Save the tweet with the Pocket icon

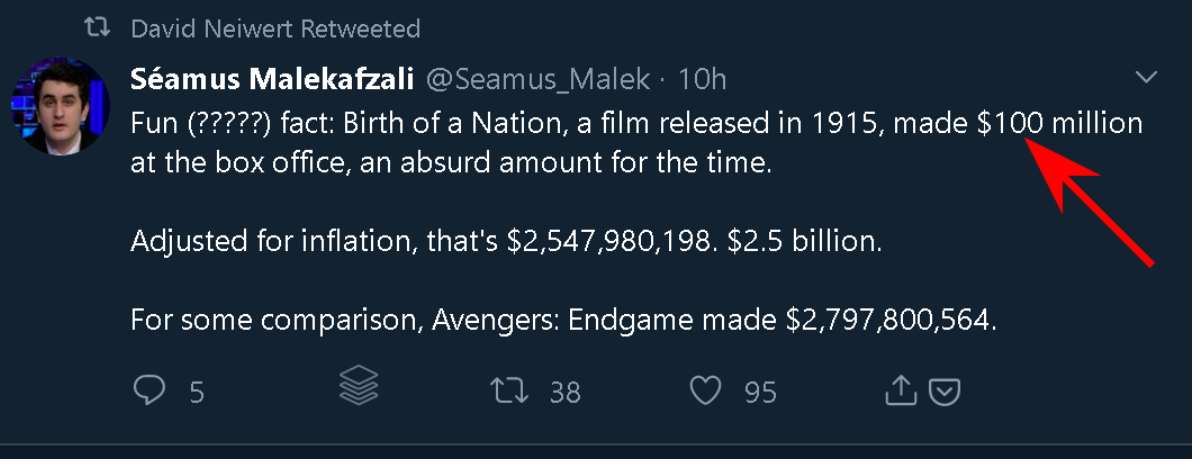click(945, 391)
